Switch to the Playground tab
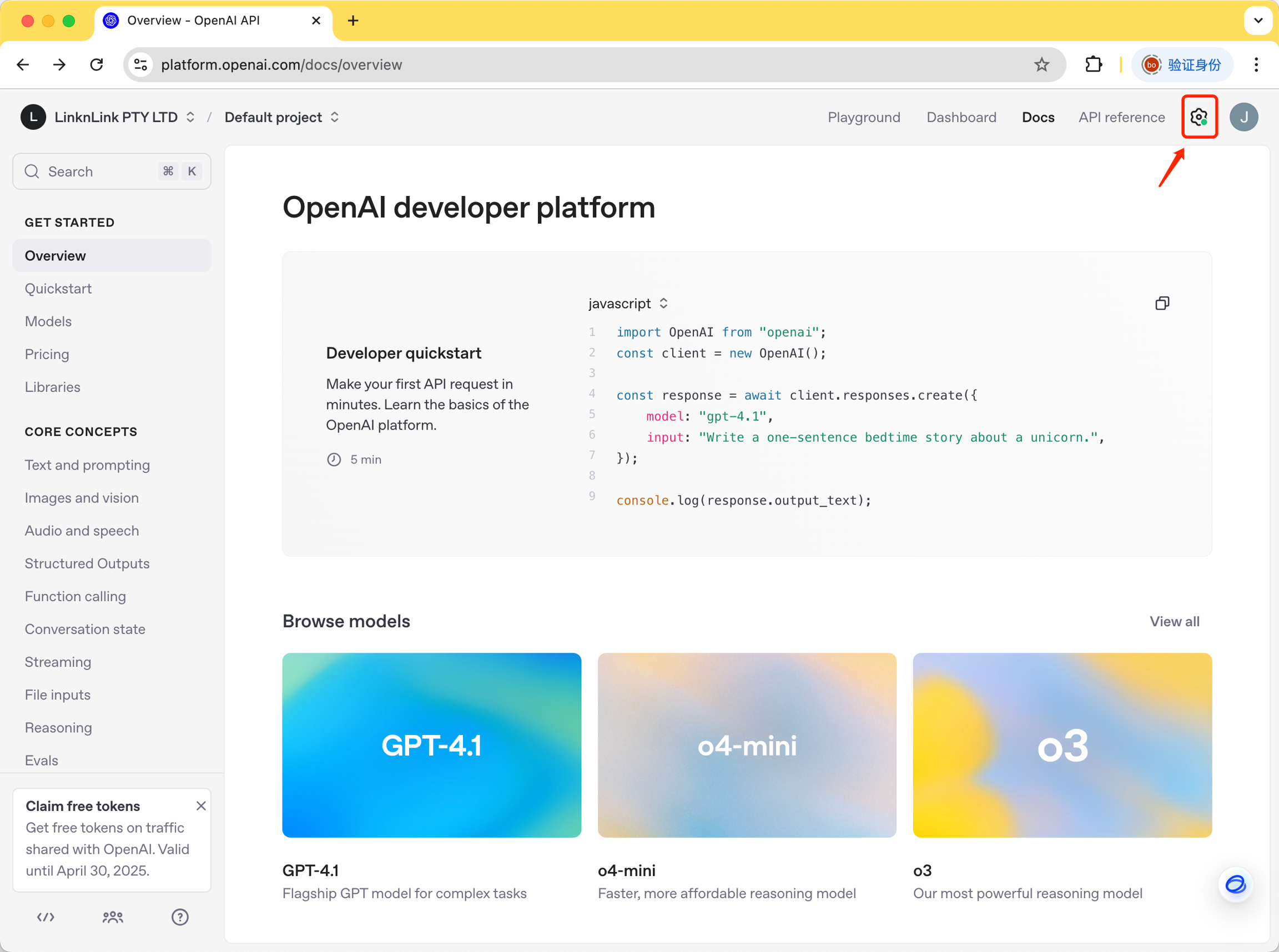The height and width of the screenshot is (952, 1279). click(x=864, y=117)
